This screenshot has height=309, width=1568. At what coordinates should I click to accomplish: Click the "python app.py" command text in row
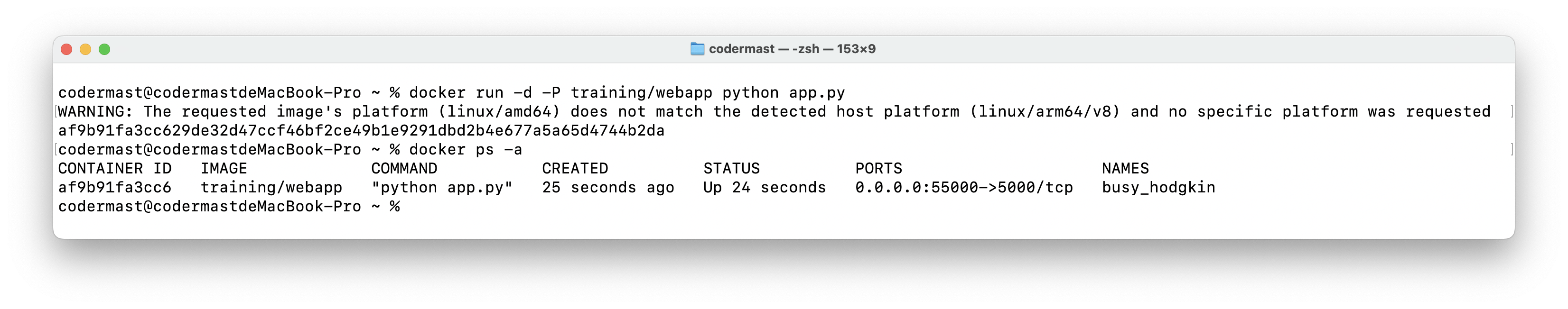pos(442,187)
